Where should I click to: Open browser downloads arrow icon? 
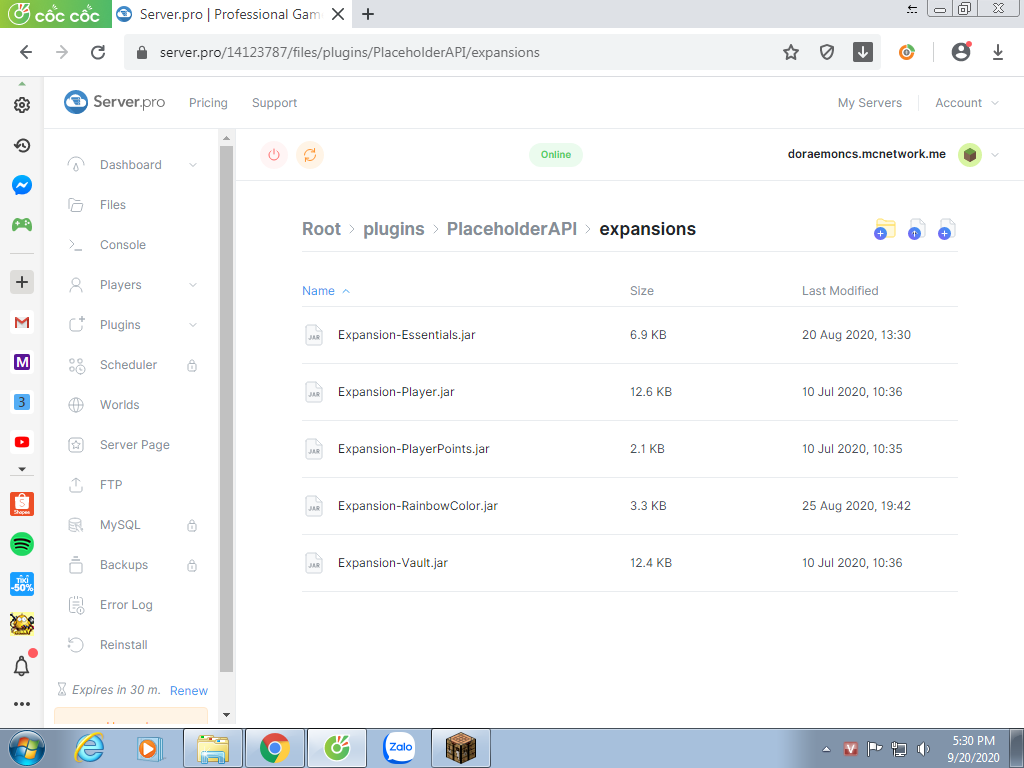997,52
